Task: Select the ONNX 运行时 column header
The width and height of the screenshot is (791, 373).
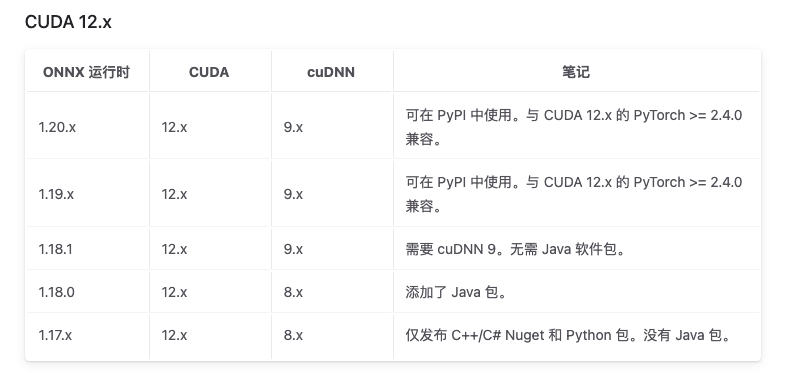Action: tap(87, 72)
